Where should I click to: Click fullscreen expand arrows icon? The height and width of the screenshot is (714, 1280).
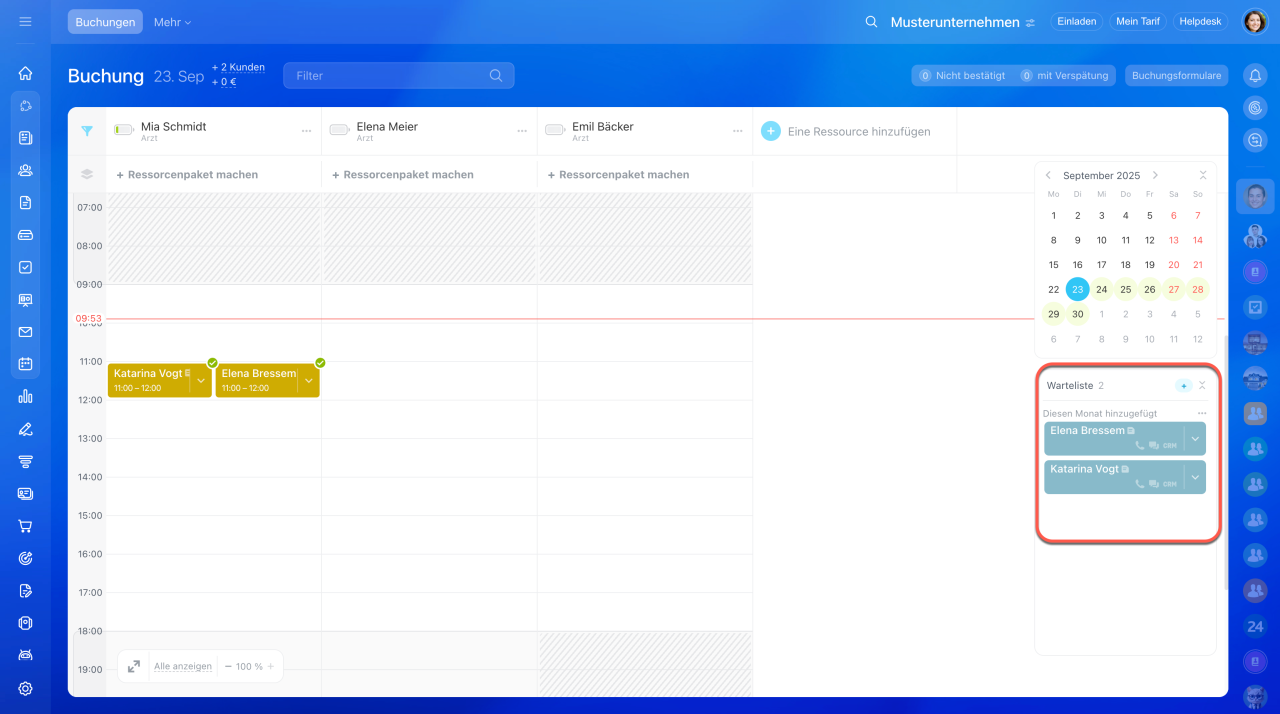pos(134,666)
